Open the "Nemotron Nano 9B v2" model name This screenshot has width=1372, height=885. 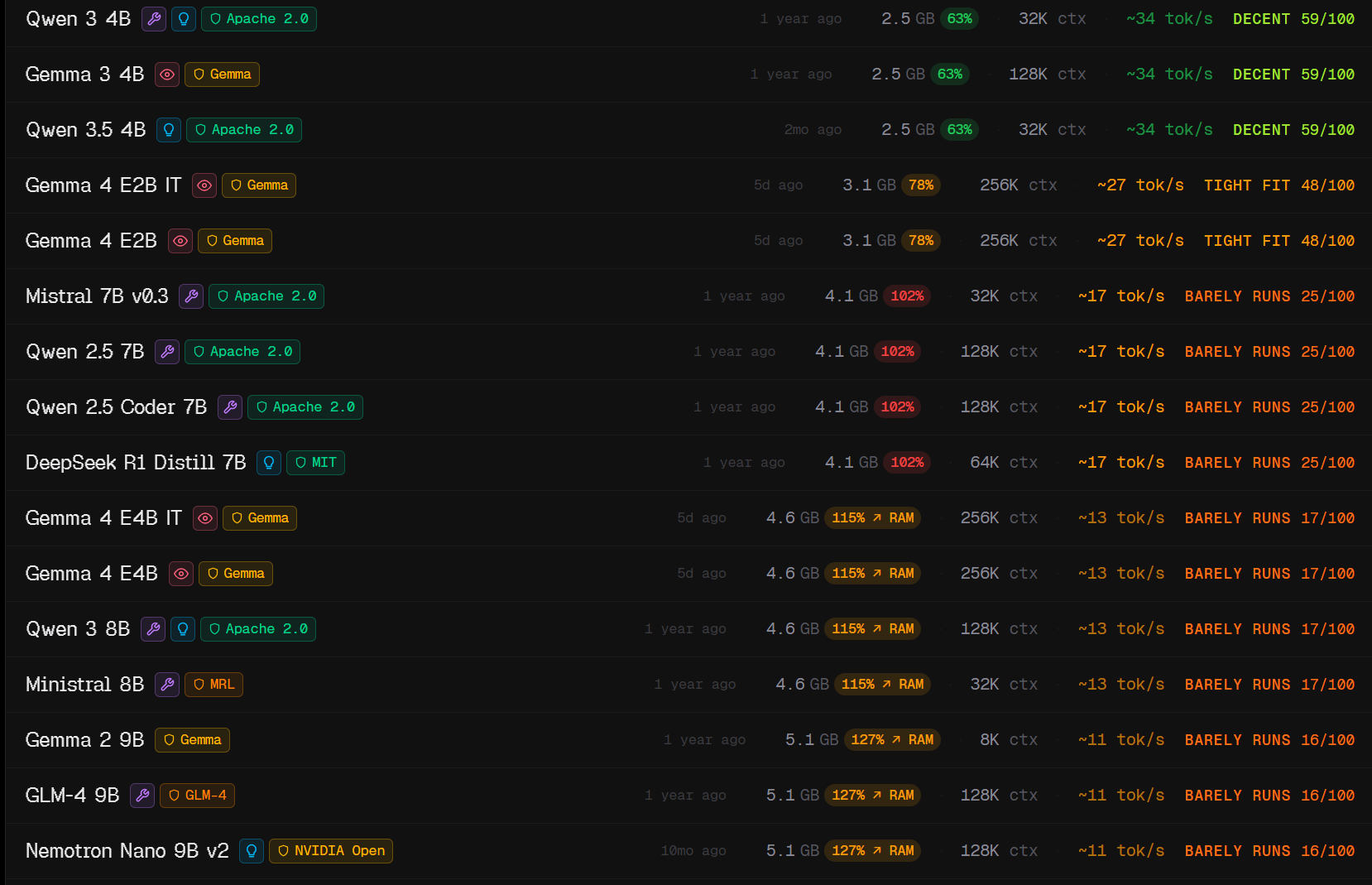[x=127, y=851]
